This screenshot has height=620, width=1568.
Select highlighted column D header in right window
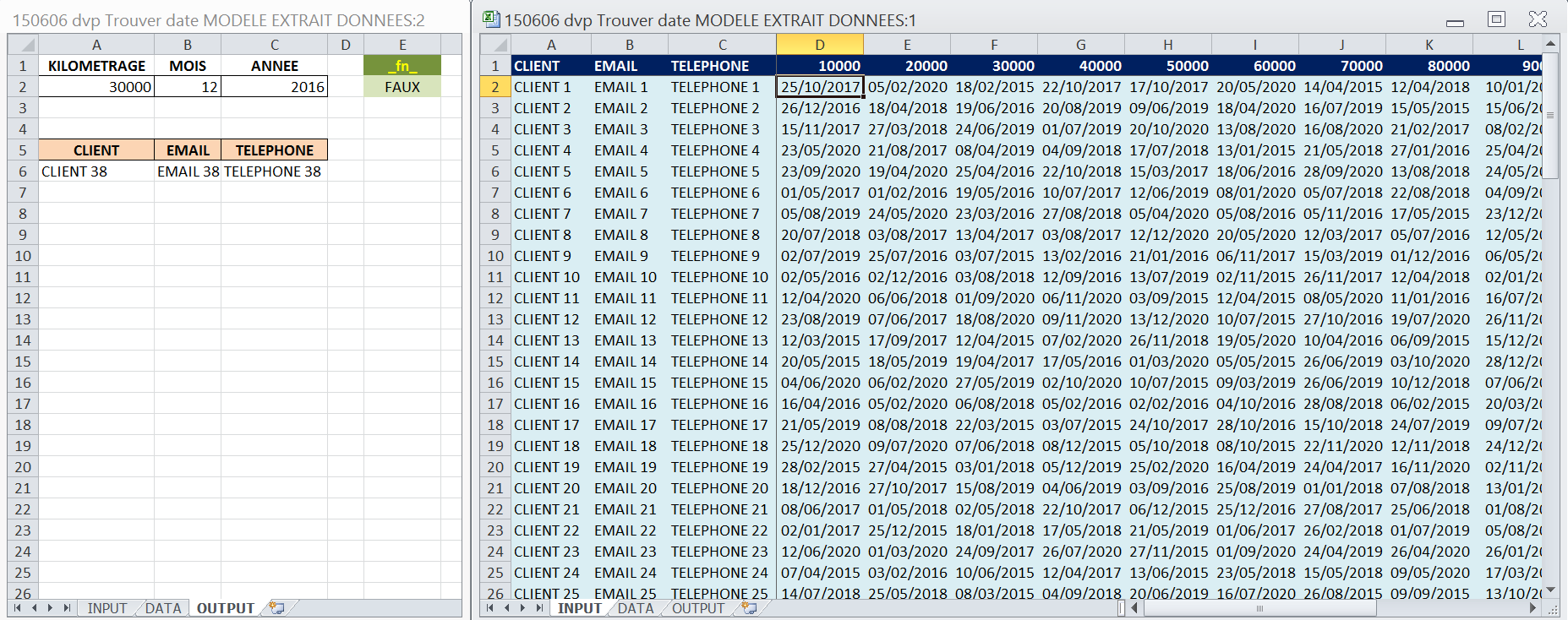[x=820, y=45]
